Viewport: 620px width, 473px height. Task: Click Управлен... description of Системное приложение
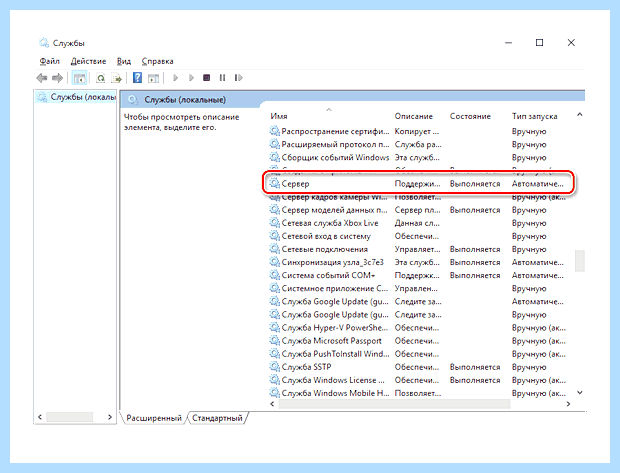(x=416, y=288)
